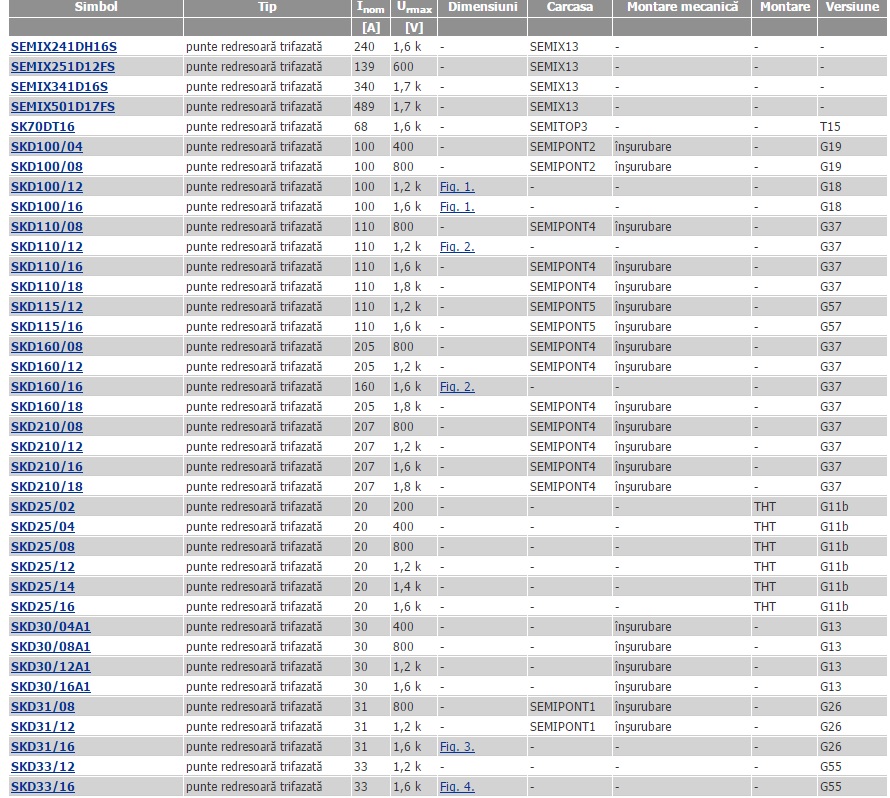This screenshot has width=890, height=798.
Task: Click the Carcasa column header
Action: [570, 7]
